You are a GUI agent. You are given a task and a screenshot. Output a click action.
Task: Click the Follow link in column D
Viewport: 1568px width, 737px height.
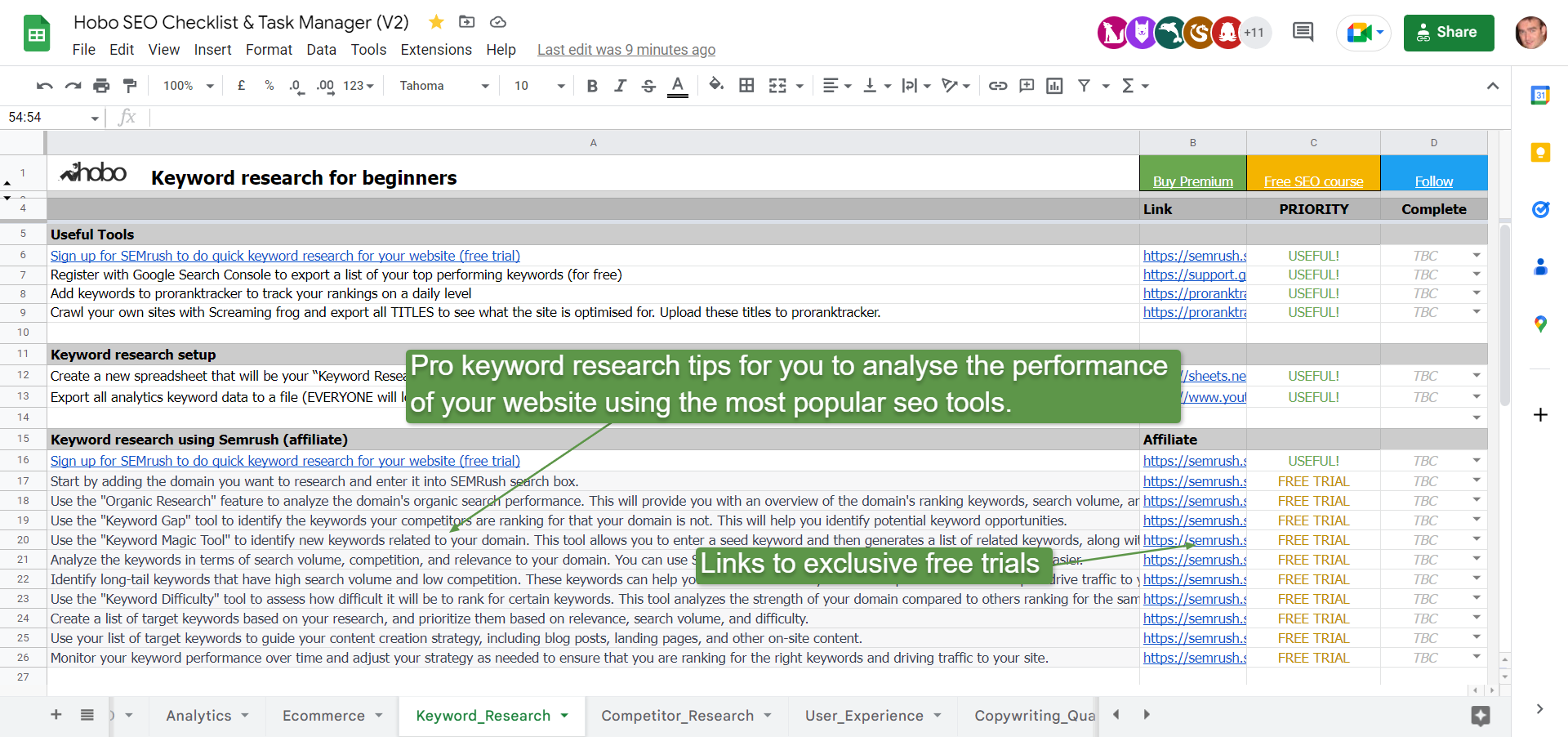[1433, 181]
